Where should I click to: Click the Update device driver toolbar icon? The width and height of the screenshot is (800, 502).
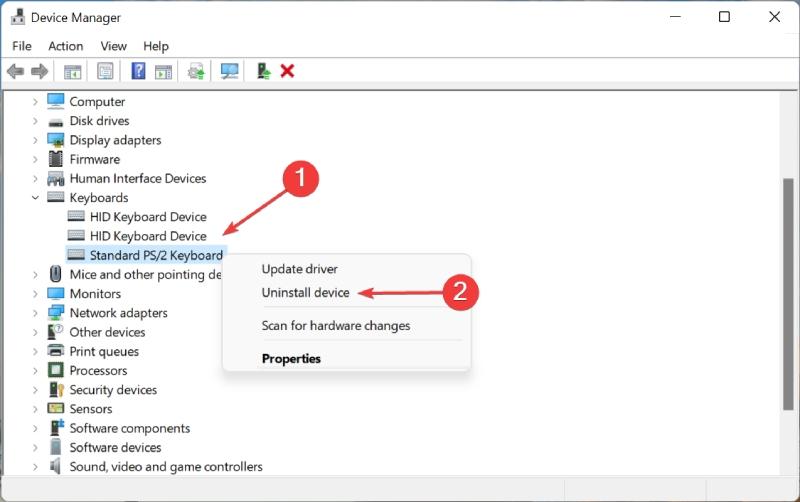pos(196,71)
